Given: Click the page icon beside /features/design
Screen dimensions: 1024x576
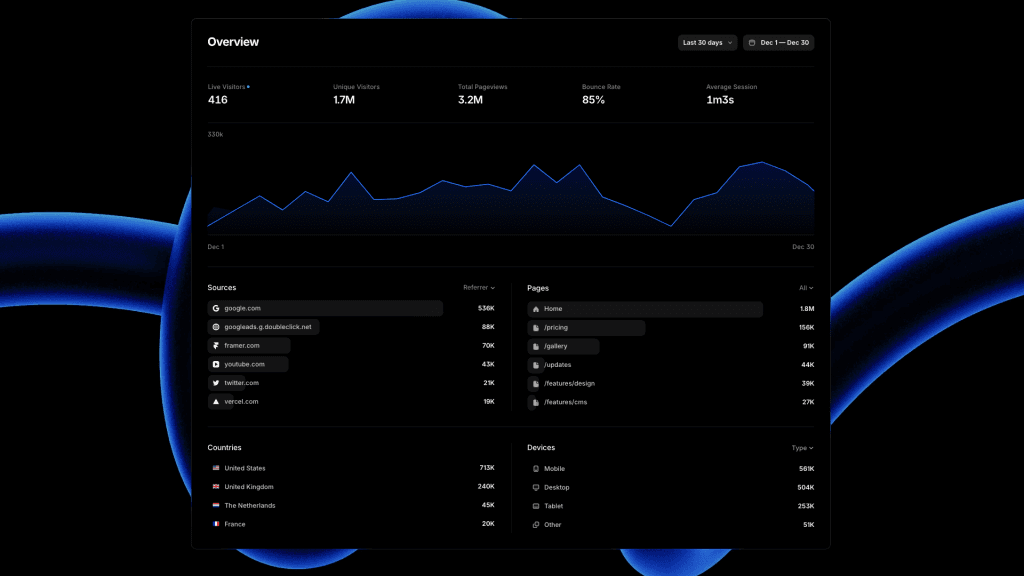Looking at the screenshot, I should [x=536, y=384].
